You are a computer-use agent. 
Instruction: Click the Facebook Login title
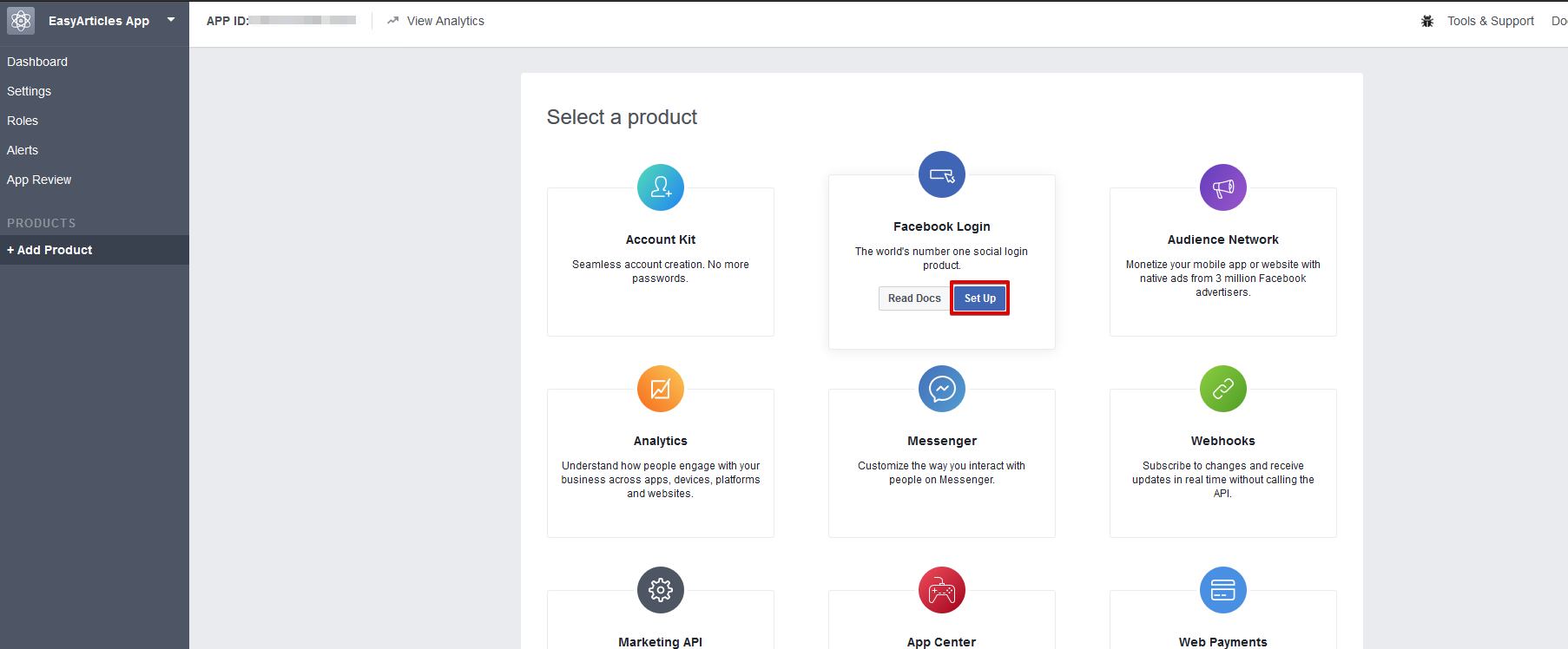coord(942,226)
